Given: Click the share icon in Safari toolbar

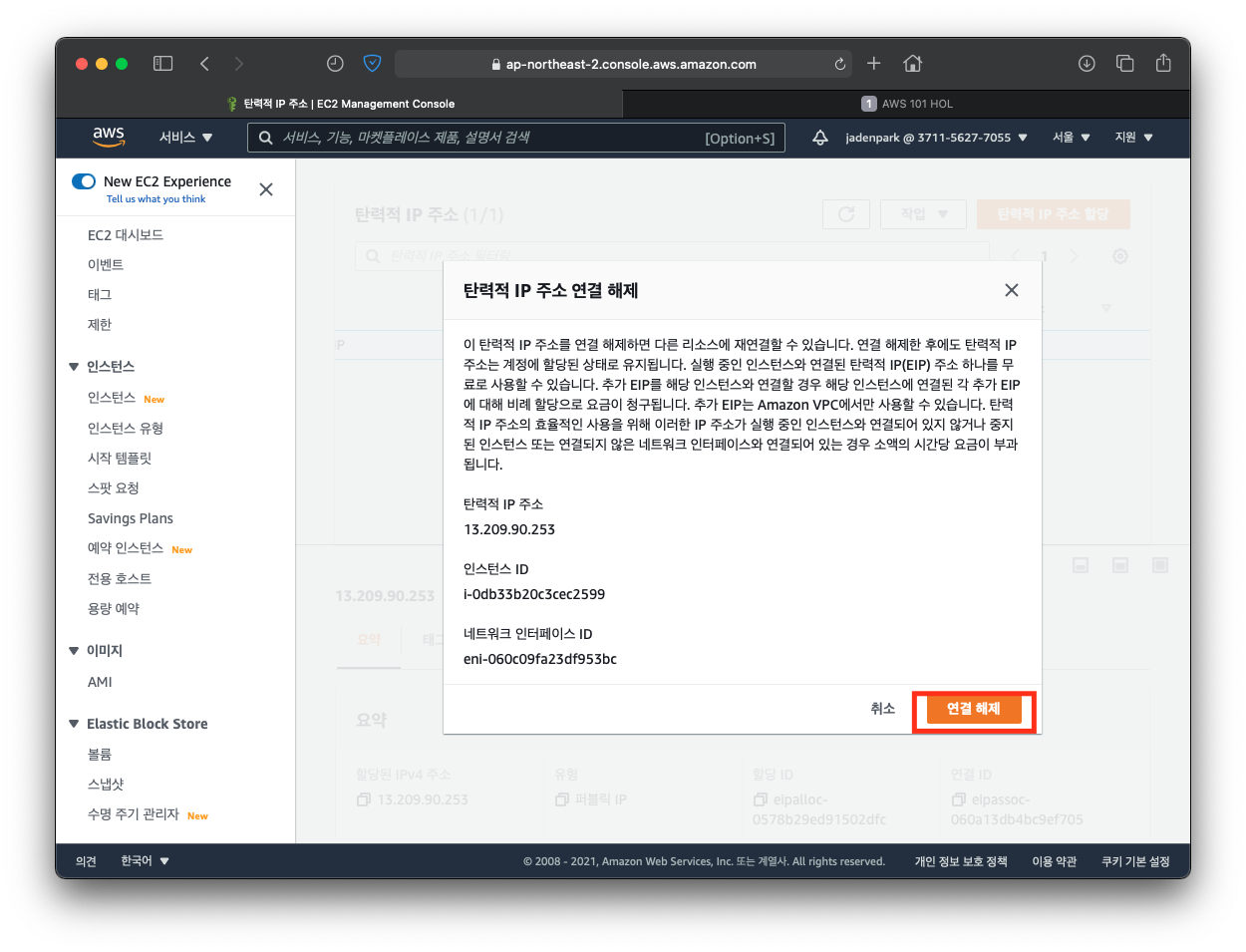Looking at the screenshot, I should [1163, 64].
